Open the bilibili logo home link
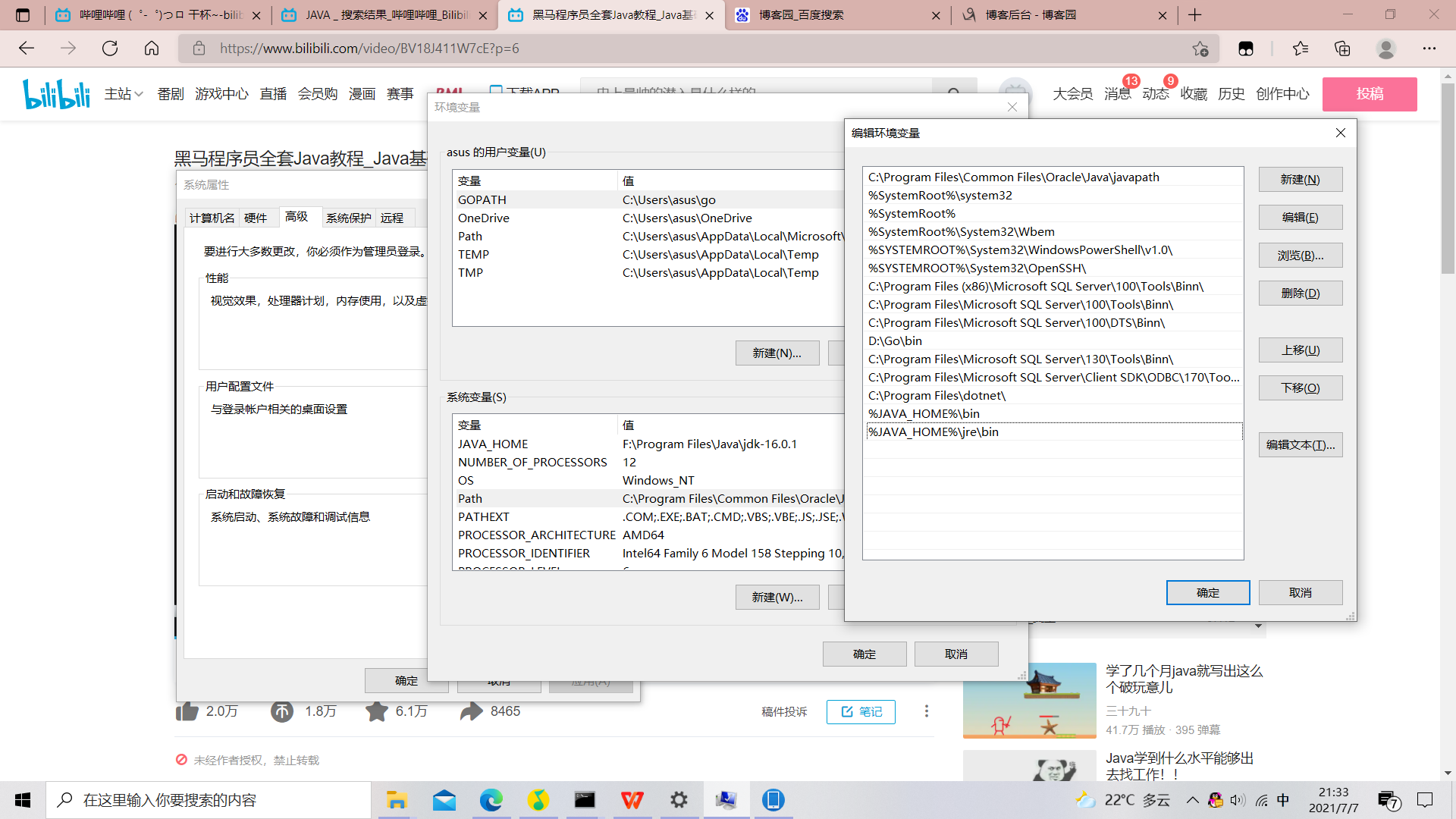This screenshot has height=819, width=1456. (56, 93)
